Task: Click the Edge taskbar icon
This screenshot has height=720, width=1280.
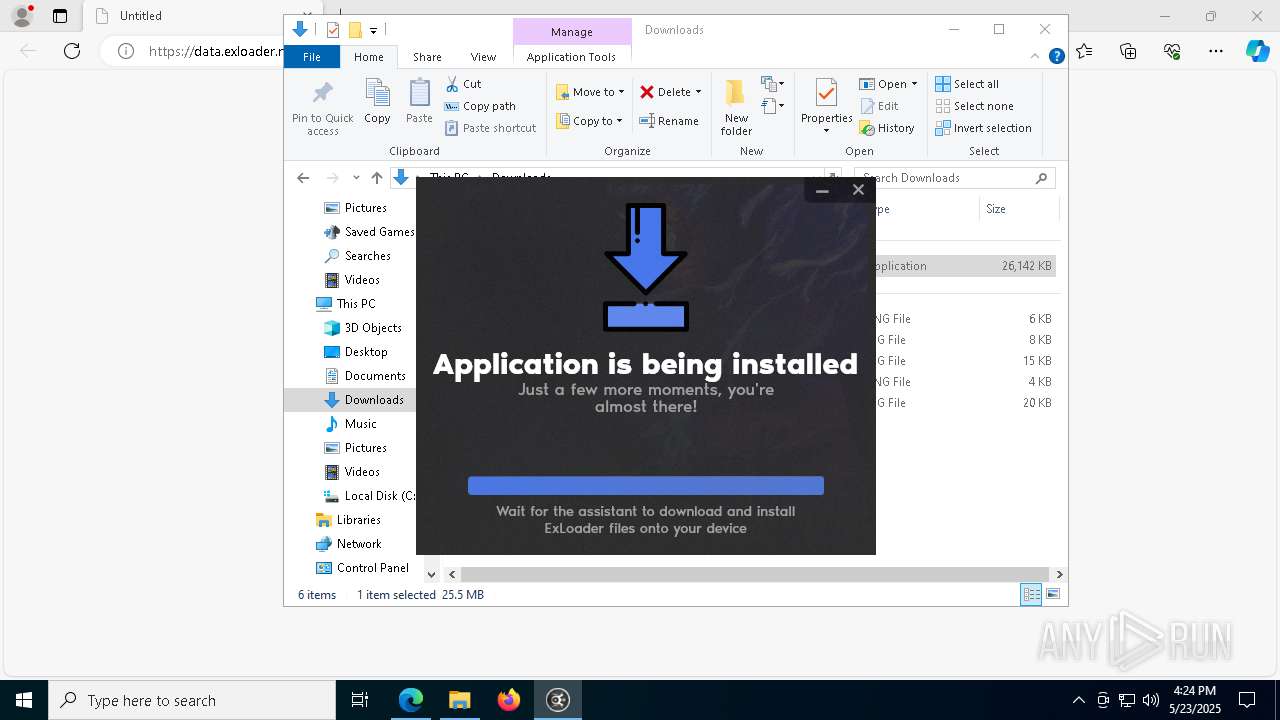Action: click(x=411, y=700)
